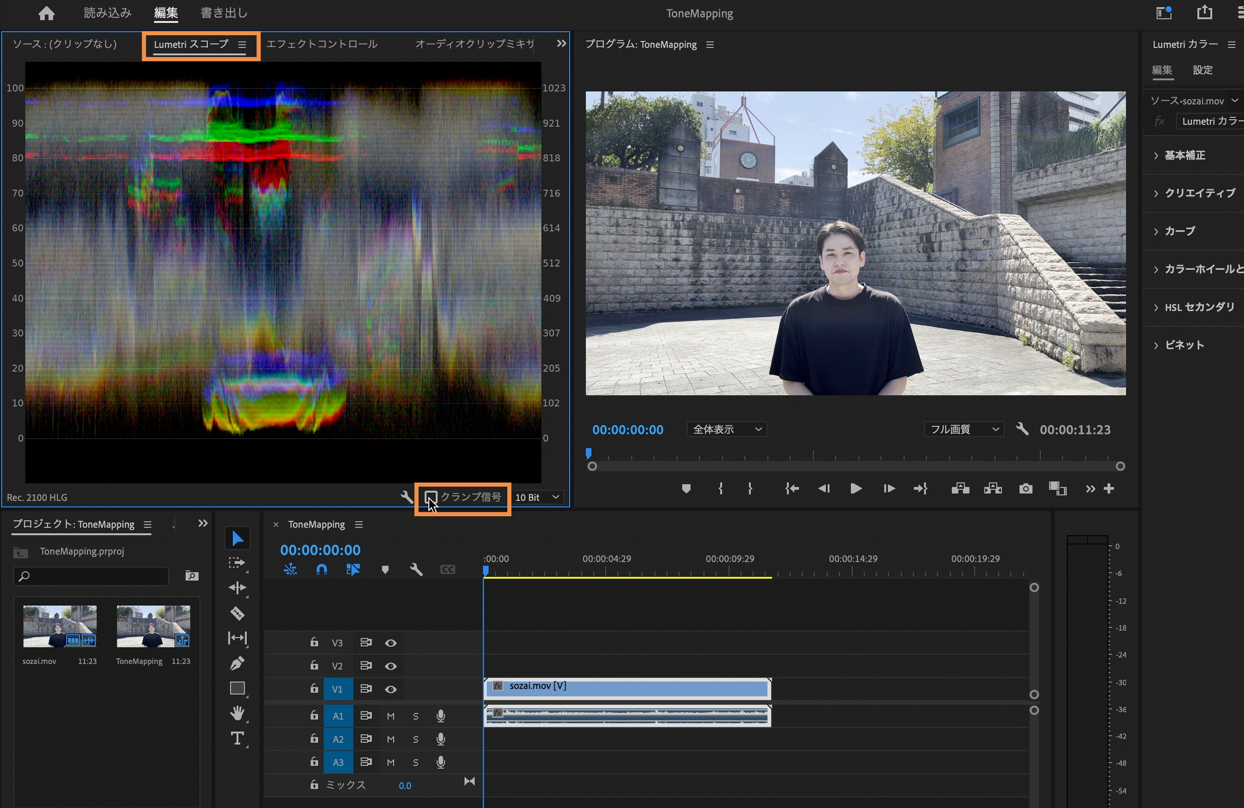The width and height of the screenshot is (1244, 808).
Task: Click the Export Frame camera icon
Action: pos(1026,489)
